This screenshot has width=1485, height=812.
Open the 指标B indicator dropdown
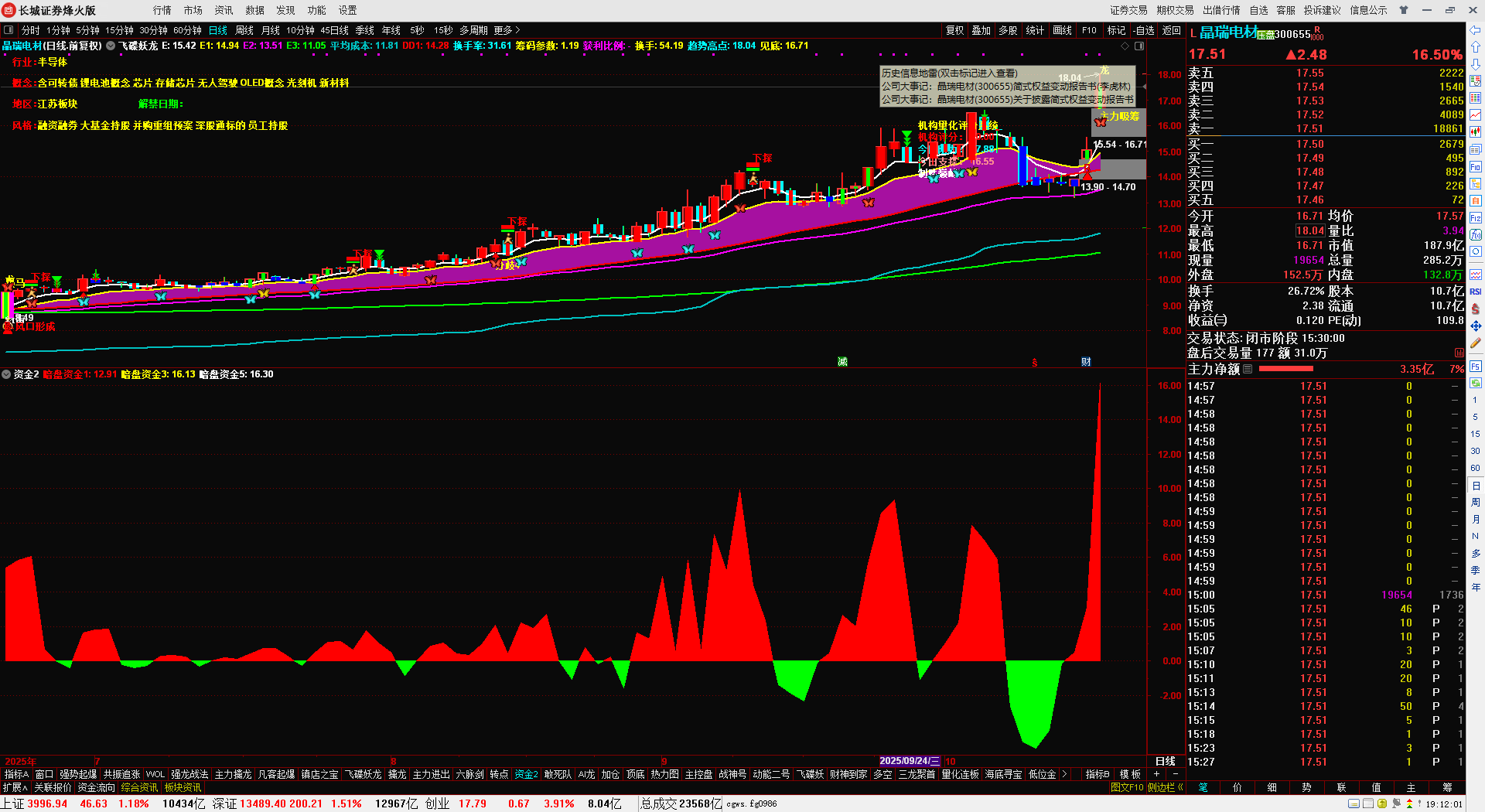(1098, 774)
